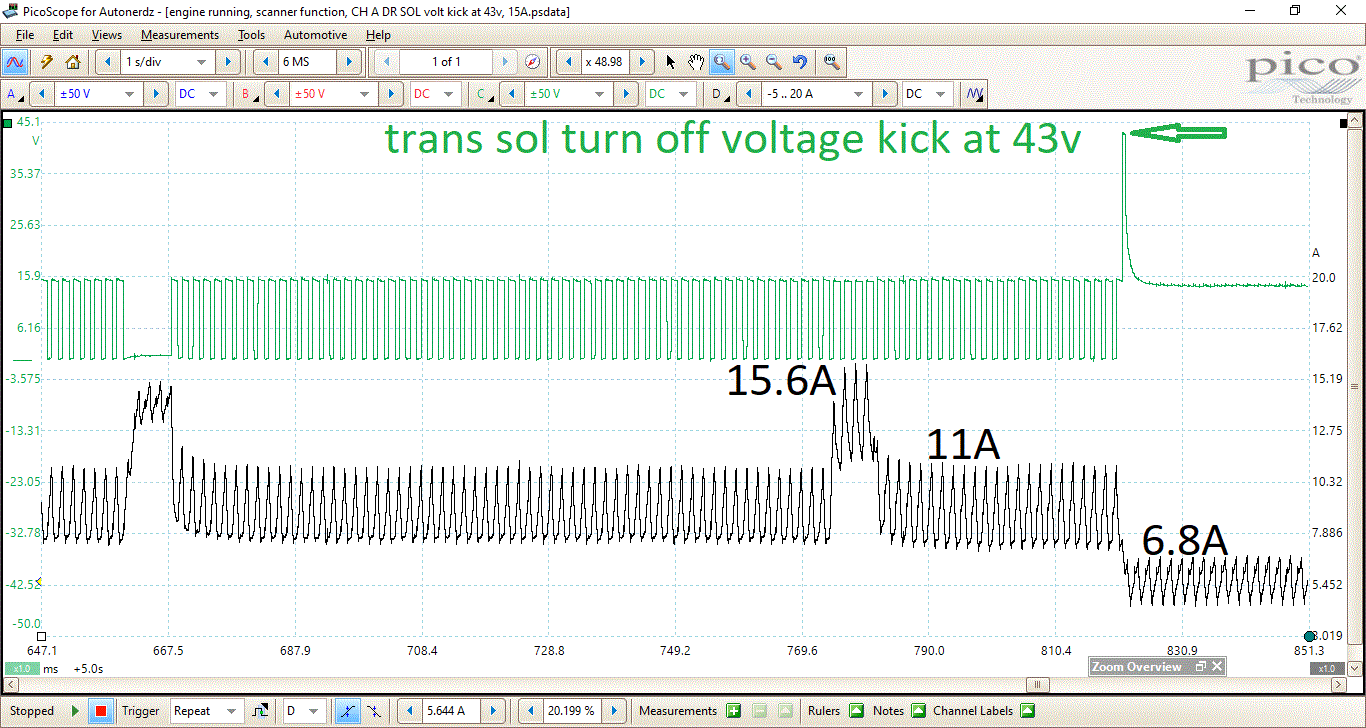The width and height of the screenshot is (1366, 728).
Task: Click the Home capture setup icon
Action: click(x=72, y=61)
